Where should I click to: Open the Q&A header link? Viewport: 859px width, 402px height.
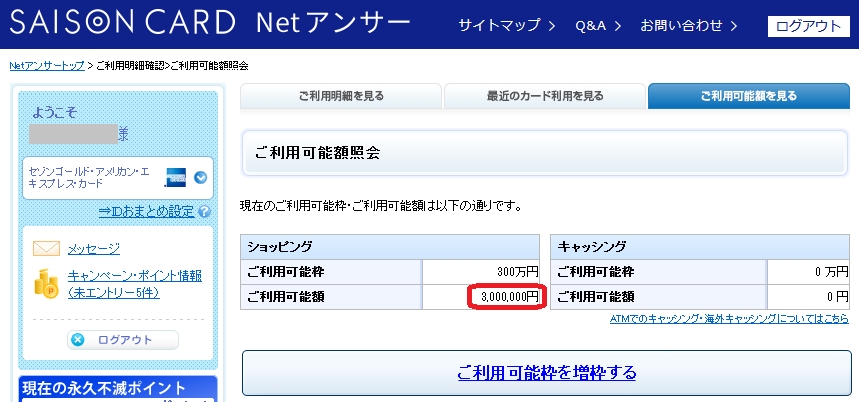[x=598, y=25]
